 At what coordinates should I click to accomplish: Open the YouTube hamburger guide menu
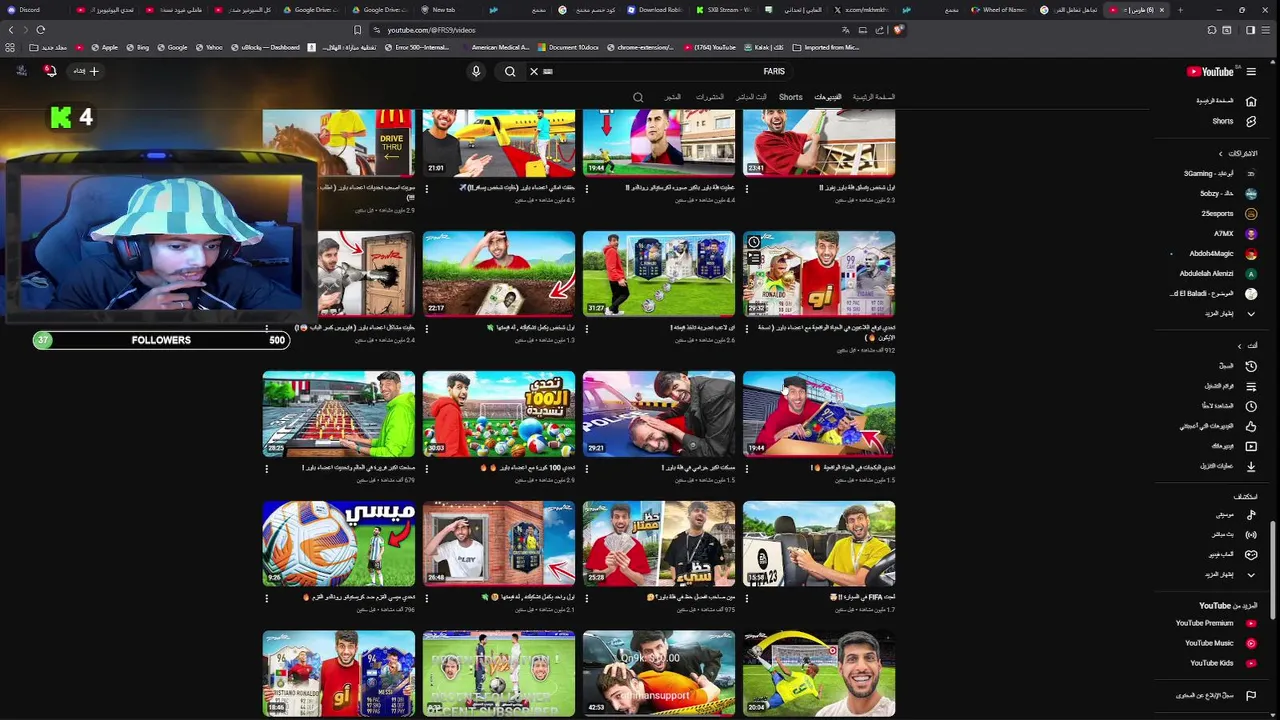pos(1251,71)
